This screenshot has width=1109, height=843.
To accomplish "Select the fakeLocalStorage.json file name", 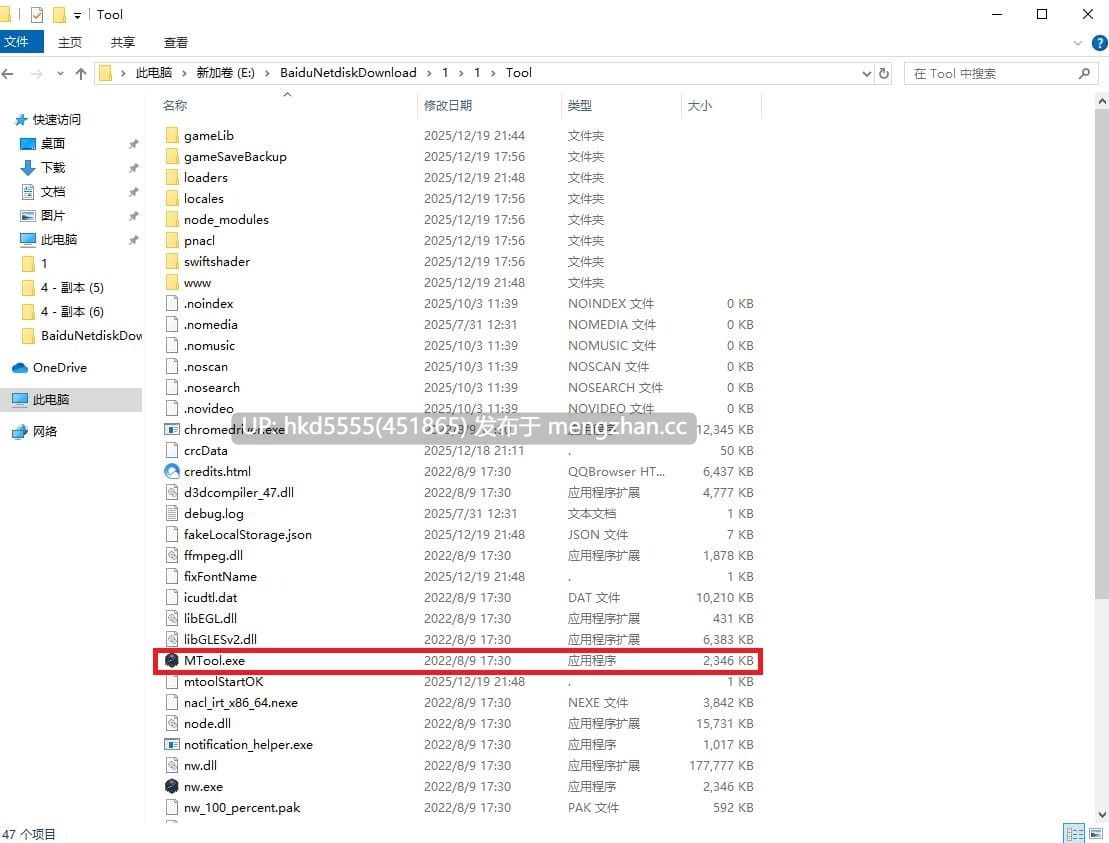I will [248, 535].
